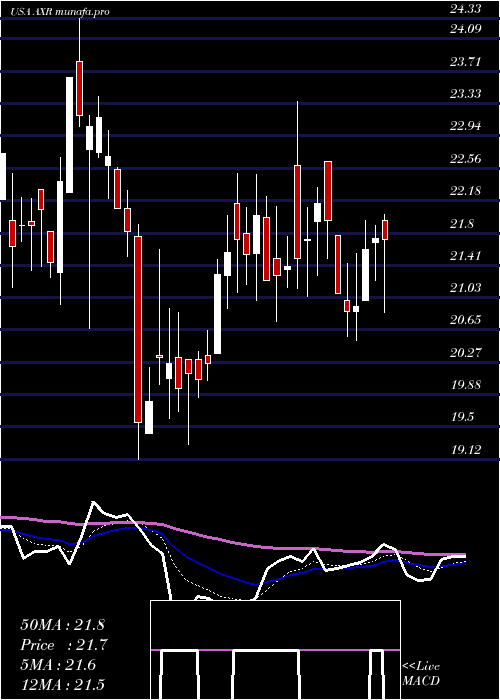Viewport: 500px width, 700px height.
Task: Click the 5MA : 21.6 reading
Action: pos(58,665)
